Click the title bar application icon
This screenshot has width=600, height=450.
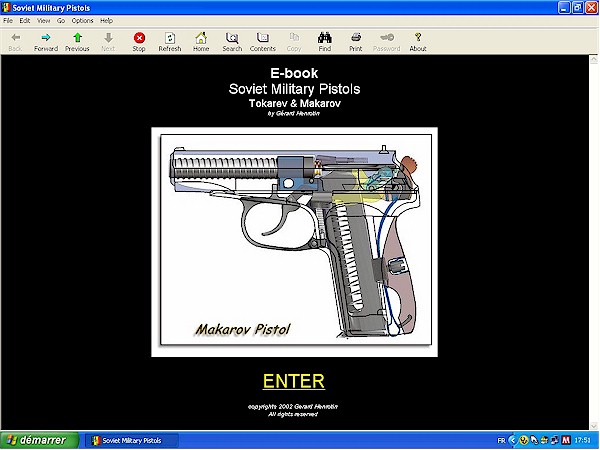(x=6, y=8)
